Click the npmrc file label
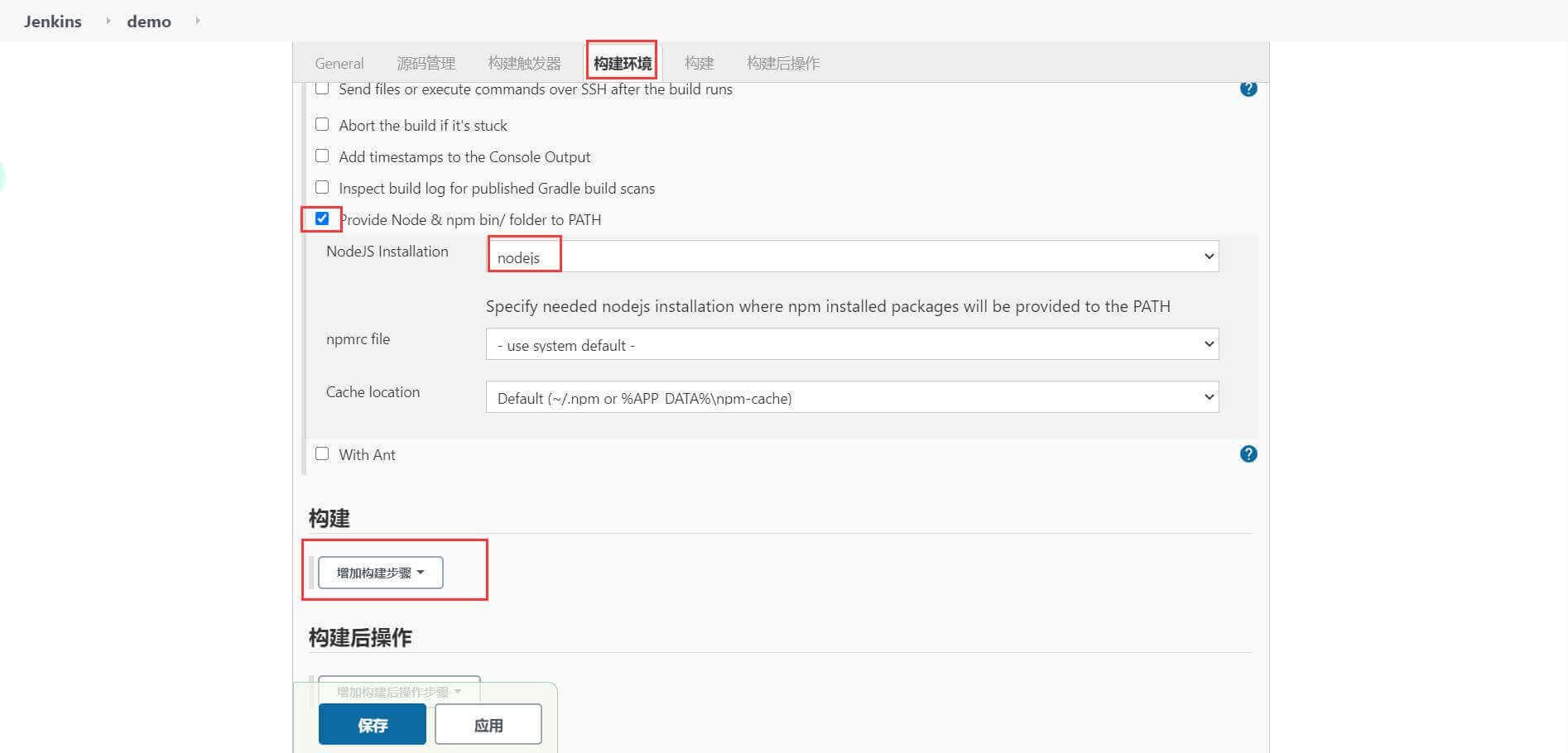Screen dimensions: 1568x753 coord(358,339)
